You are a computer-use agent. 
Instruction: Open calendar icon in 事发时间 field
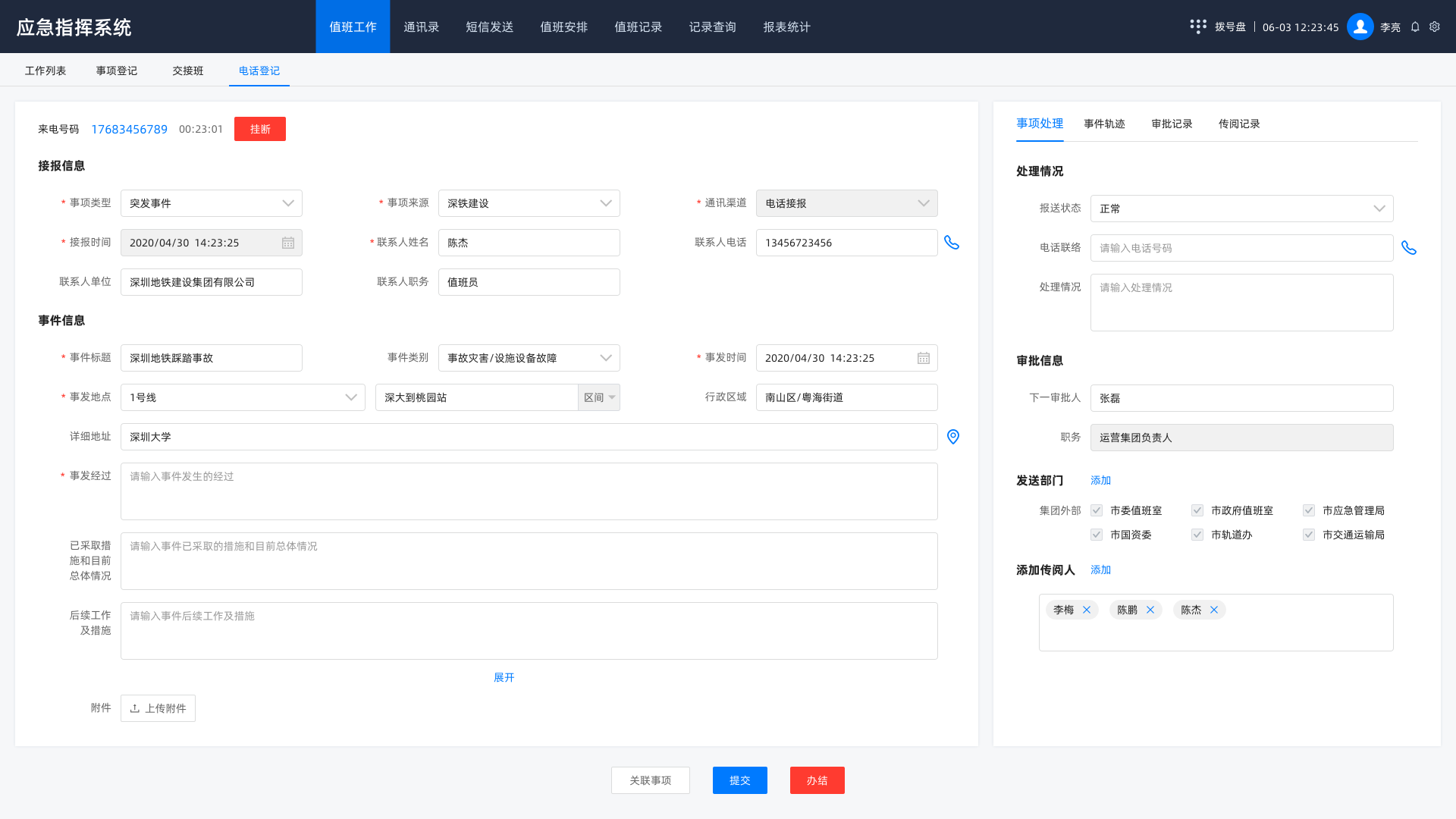click(x=924, y=358)
